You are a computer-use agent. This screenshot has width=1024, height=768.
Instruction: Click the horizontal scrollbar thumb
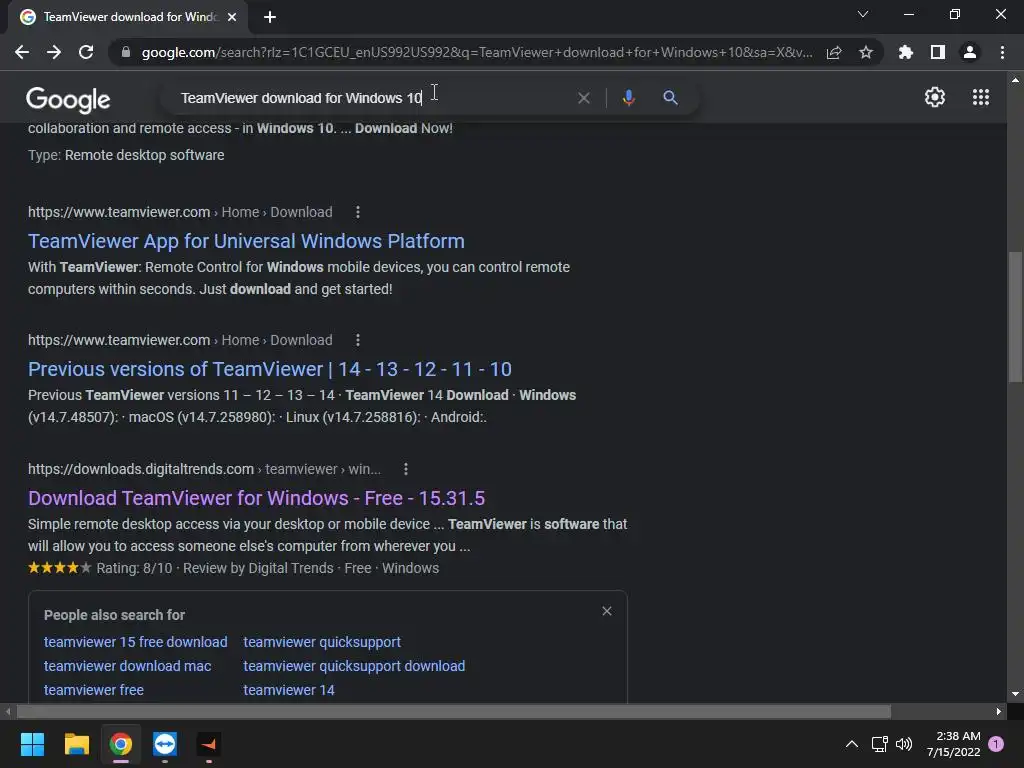[x=453, y=711]
